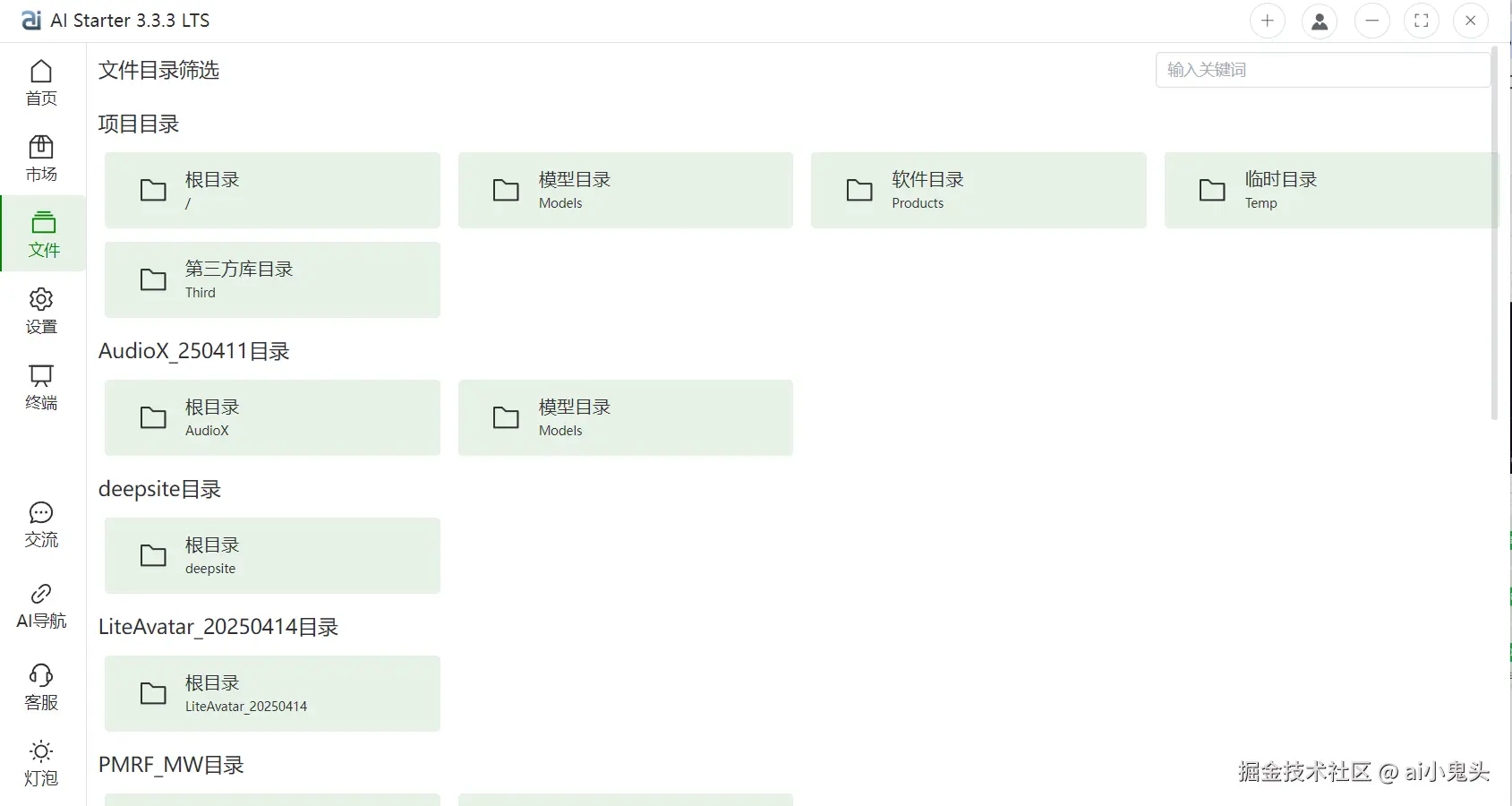Open the 软件目录 Products folder
The height and width of the screenshot is (806, 1512).
coord(978,190)
